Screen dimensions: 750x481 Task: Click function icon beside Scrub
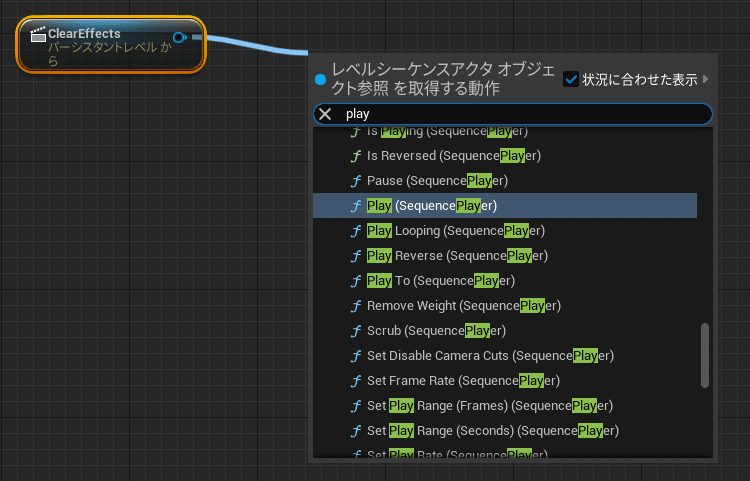pyautogui.click(x=355, y=331)
